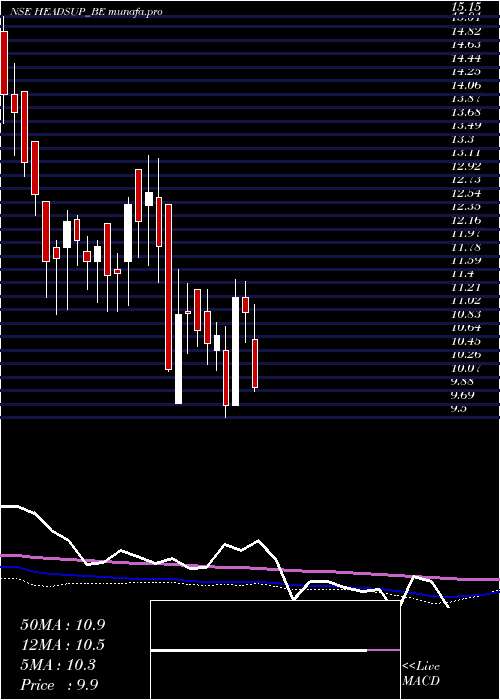The height and width of the screenshot is (700, 500).
Task: Click the 10.45 price axis label
Action: [466, 342]
